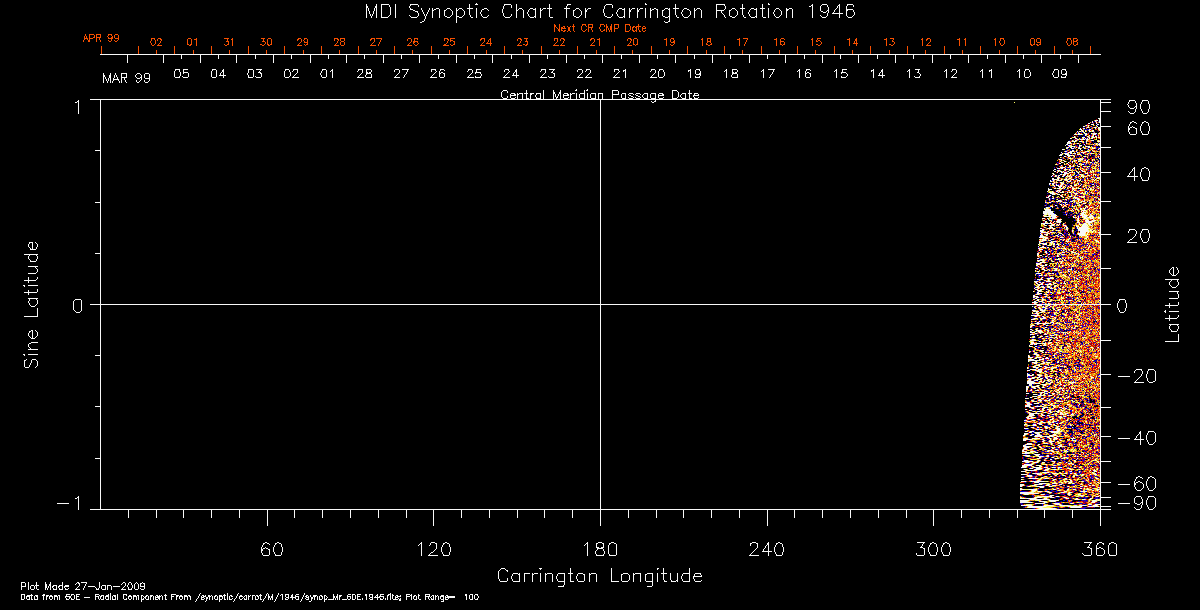Click the '300' longitude axis label
Screen dimensions: 1200x610
(x=932, y=549)
